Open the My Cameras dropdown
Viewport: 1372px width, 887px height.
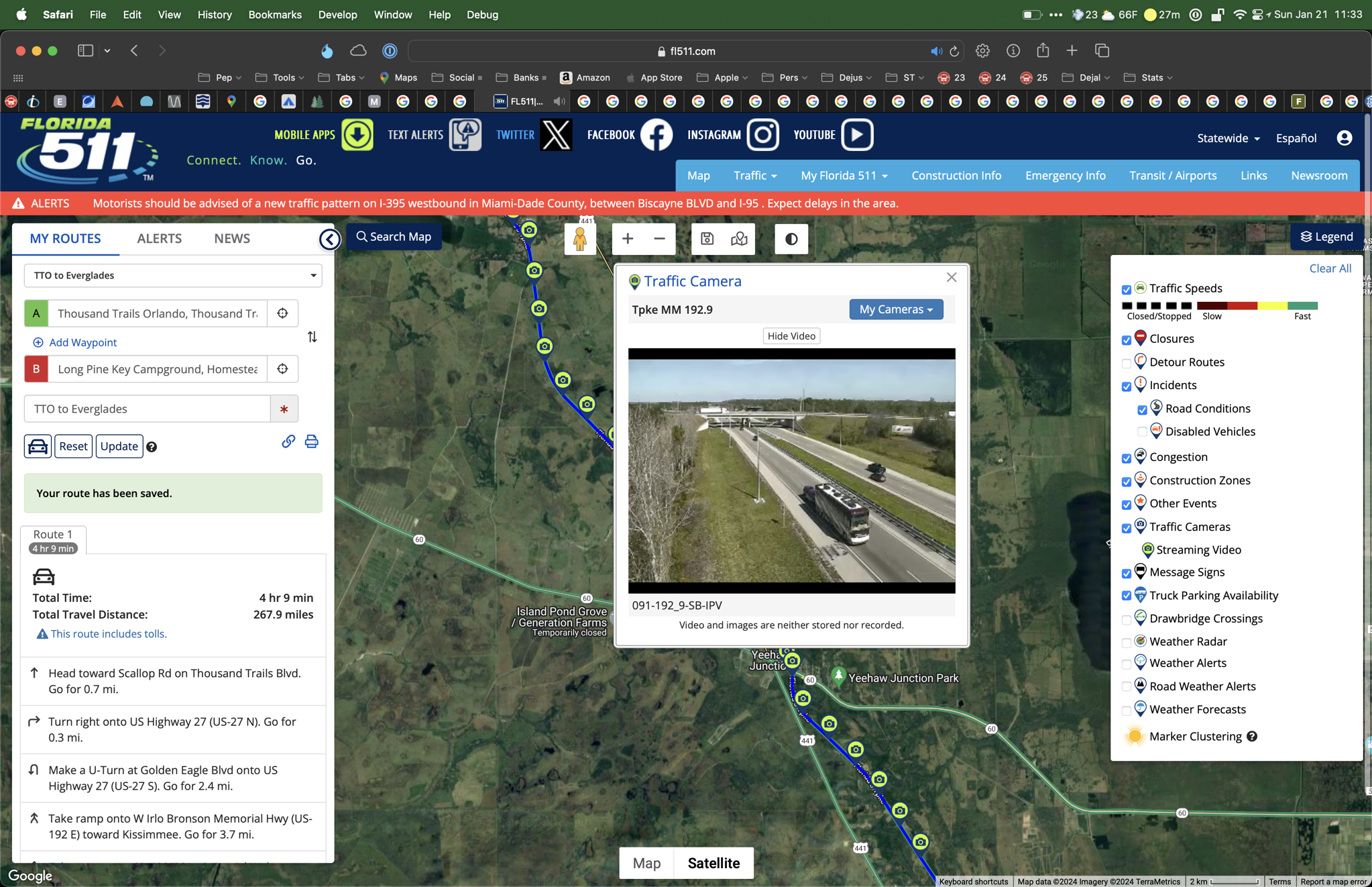tap(896, 309)
